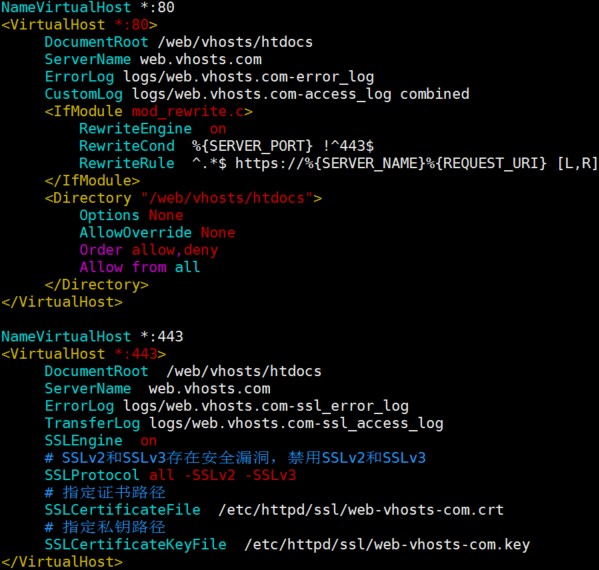Click "all -SSLv2 -SSLv3" after SSLProtocol
The image size is (599, 570).
click(x=222, y=475)
